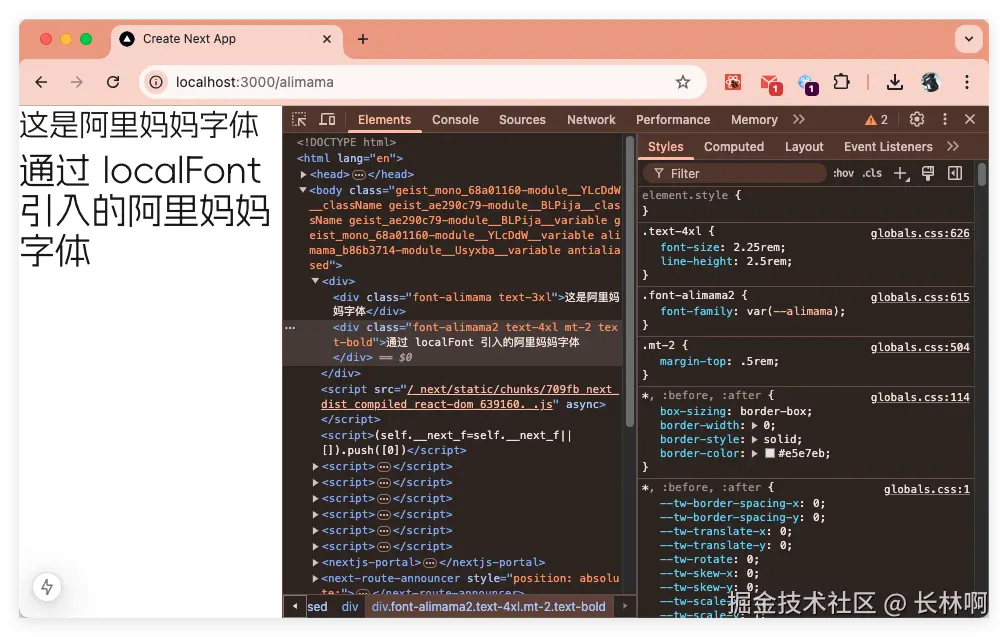The height and width of the screenshot is (637, 1008).
Task: Open the red paw extension icon
Action: 733,82
